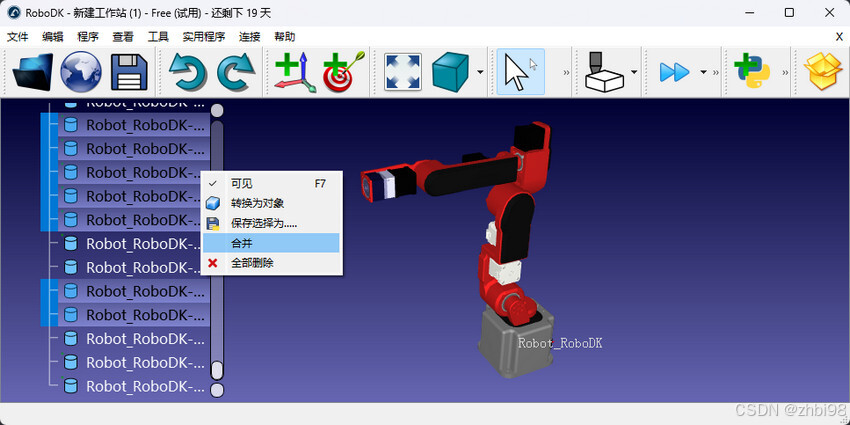Open the dropdown arrow beside the machining icon
The image size is (850, 425).
click(x=634, y=72)
